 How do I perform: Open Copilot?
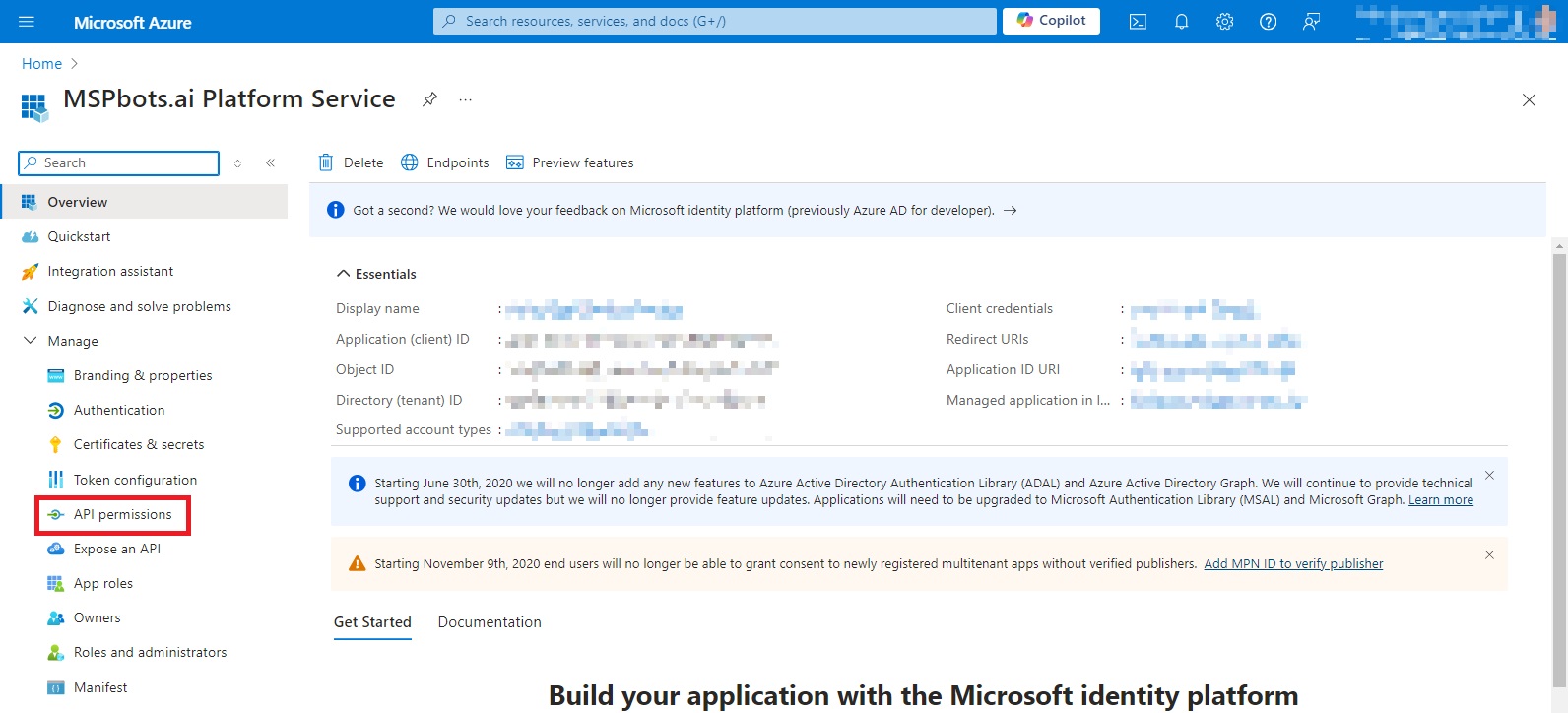pyautogui.click(x=1051, y=21)
